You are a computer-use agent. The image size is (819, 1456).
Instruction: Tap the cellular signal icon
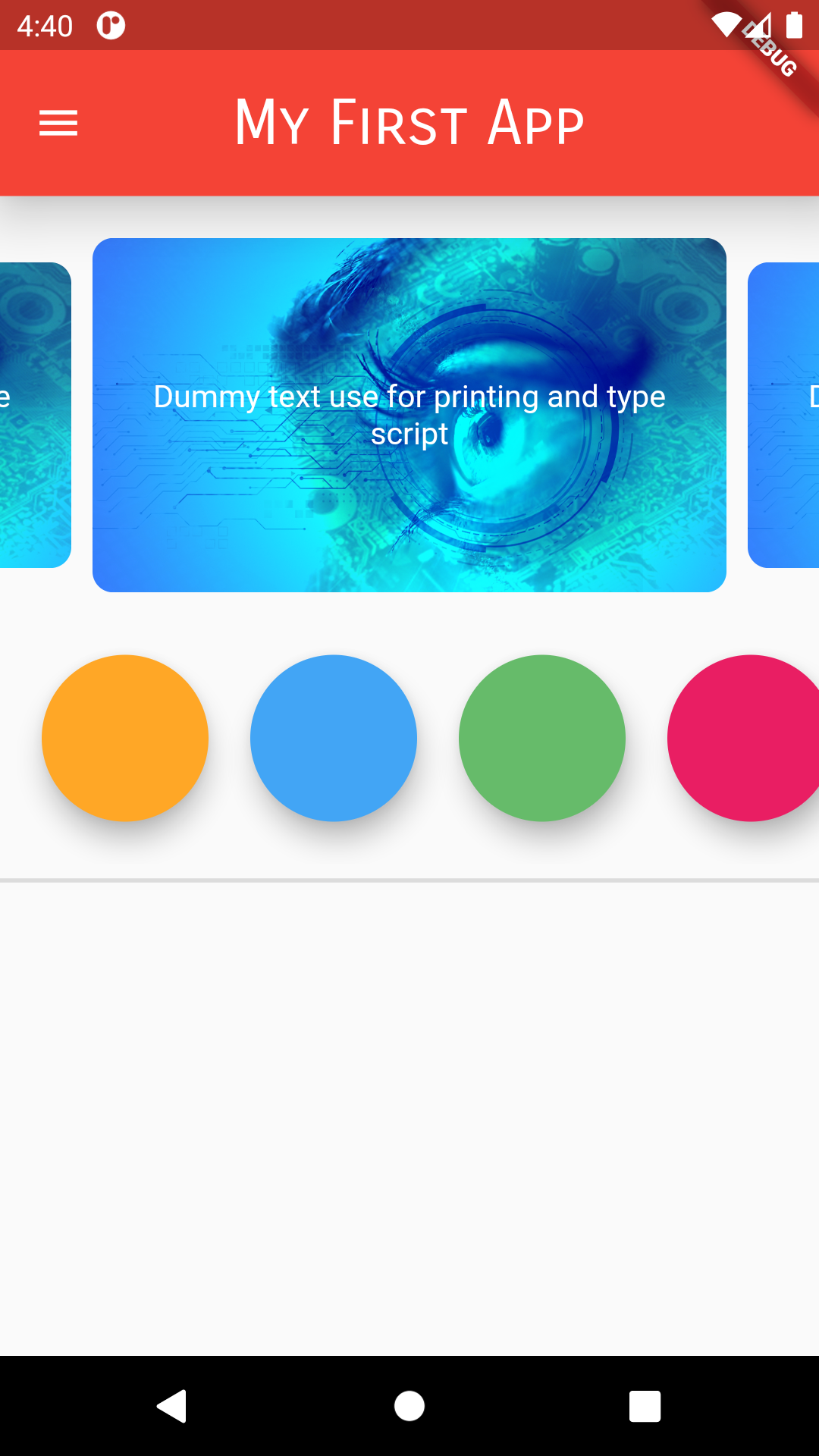(759, 25)
